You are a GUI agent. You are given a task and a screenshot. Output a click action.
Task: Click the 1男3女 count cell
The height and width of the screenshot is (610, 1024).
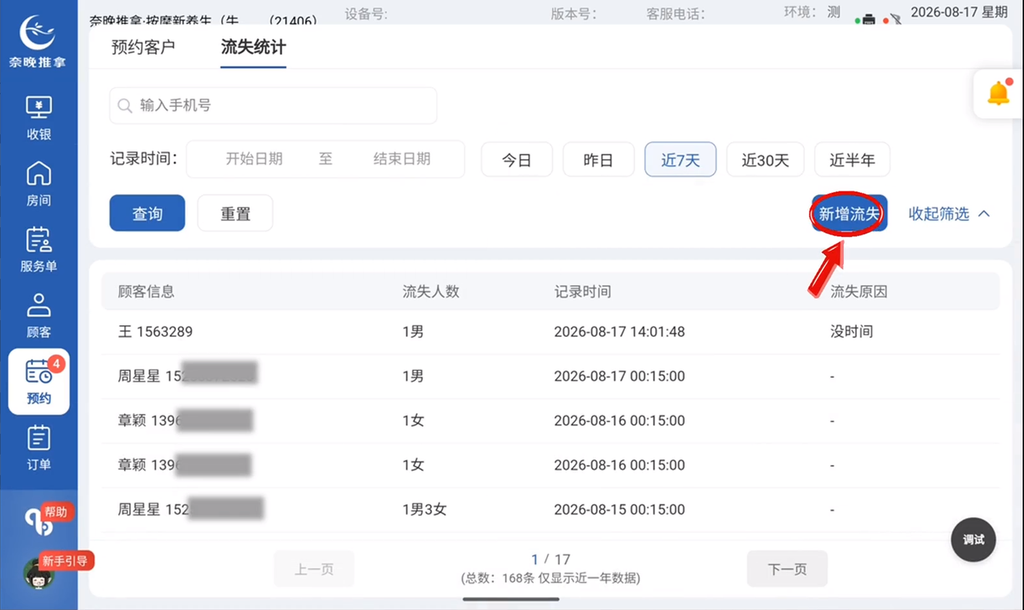[x=424, y=509]
